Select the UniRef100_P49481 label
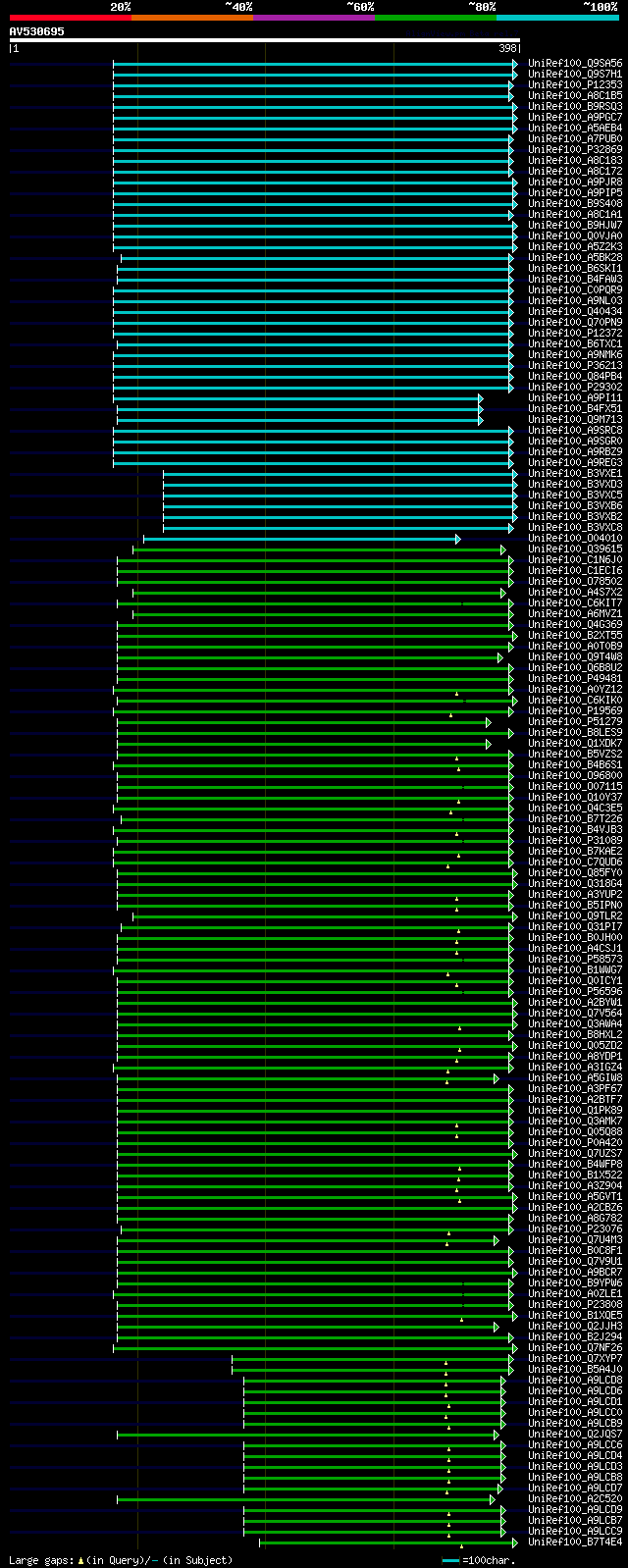Image resolution: width=628 pixels, height=1568 pixels. 575,678
